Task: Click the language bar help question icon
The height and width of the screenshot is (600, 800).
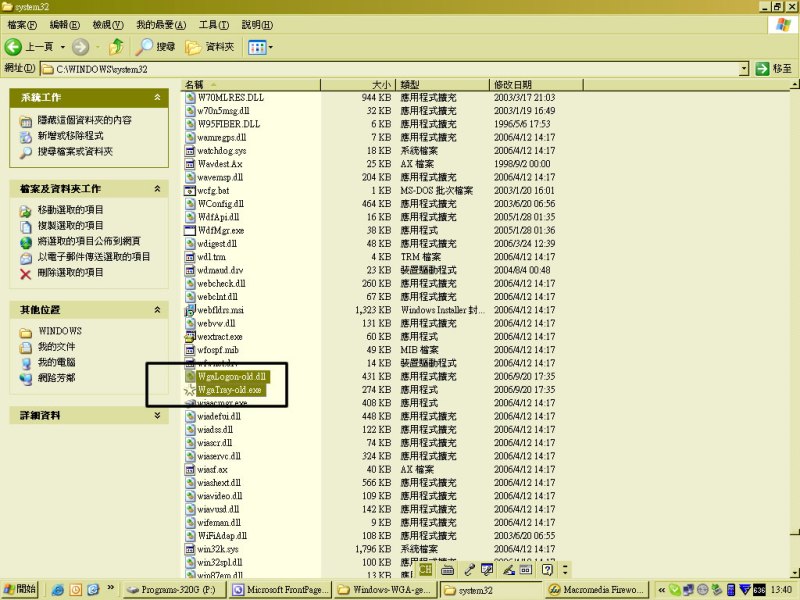Action: tap(547, 569)
